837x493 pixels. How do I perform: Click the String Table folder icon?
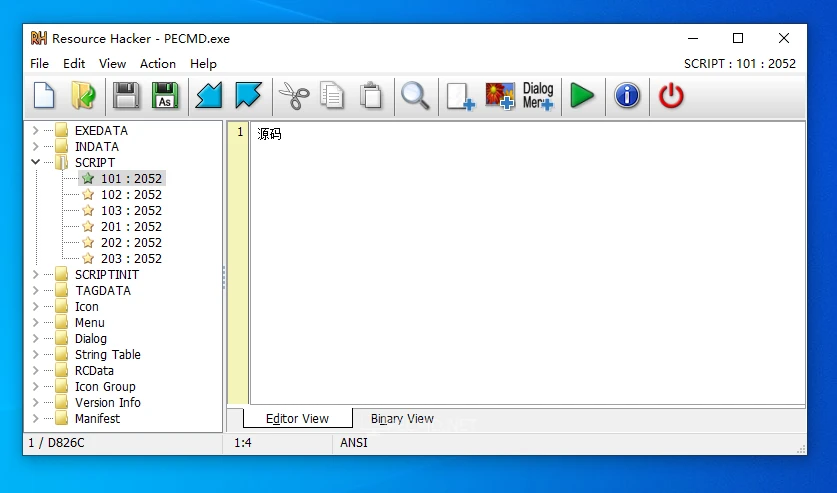click(x=61, y=354)
